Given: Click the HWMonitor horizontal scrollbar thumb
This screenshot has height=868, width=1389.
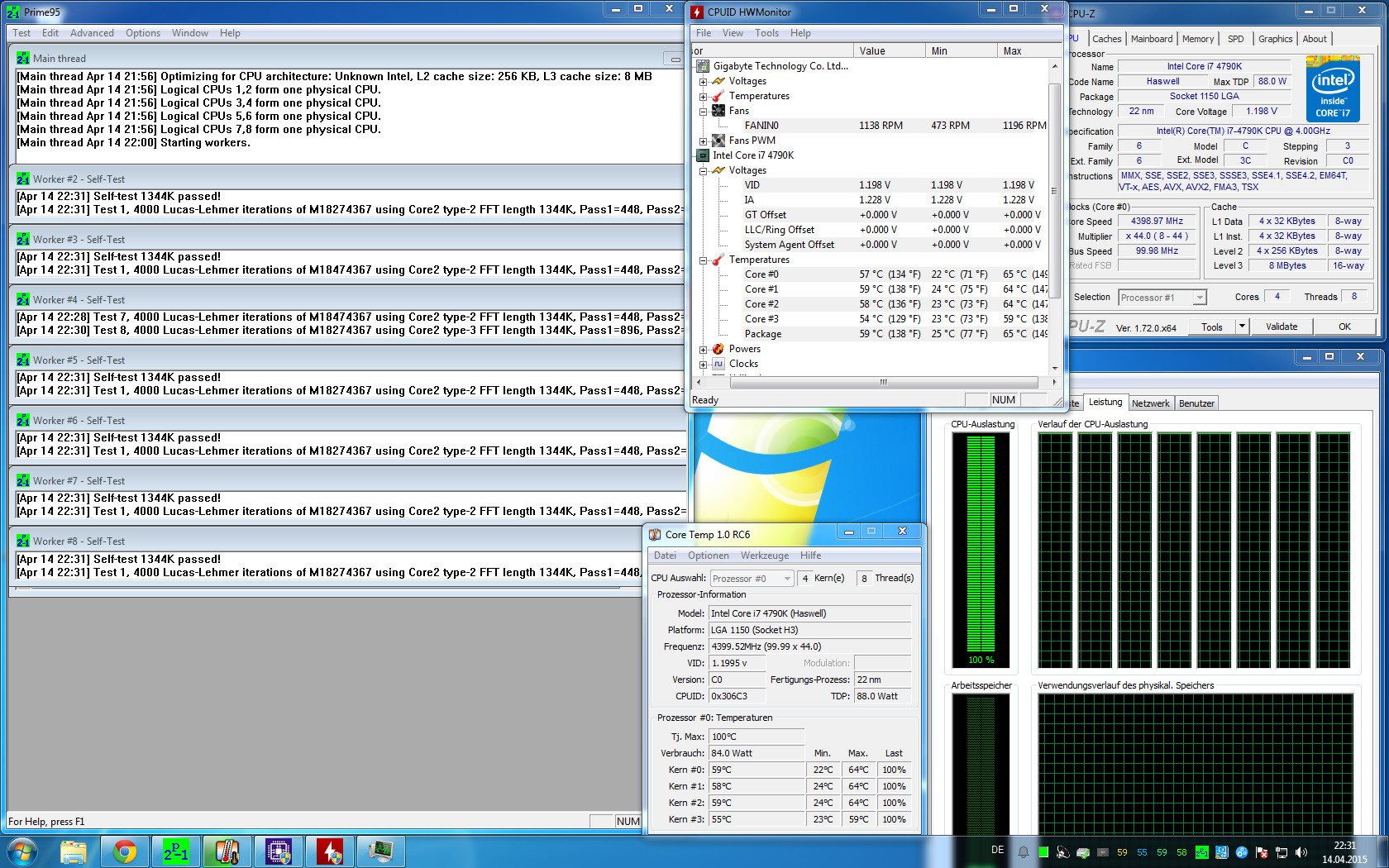Looking at the screenshot, I should (884, 382).
